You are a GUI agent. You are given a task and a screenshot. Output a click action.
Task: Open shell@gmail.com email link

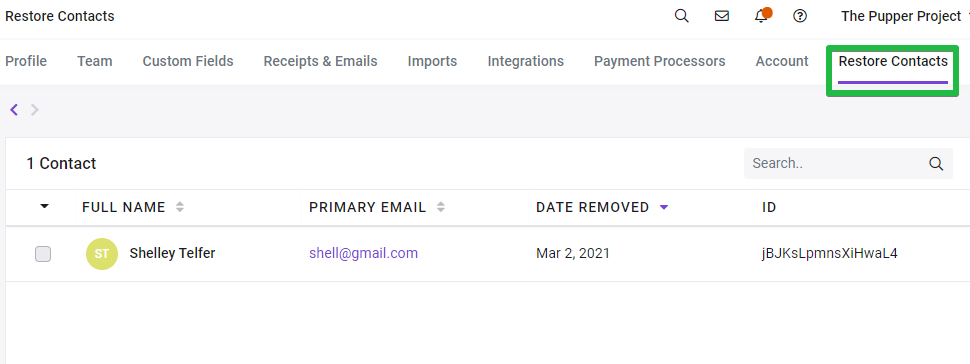coord(364,253)
